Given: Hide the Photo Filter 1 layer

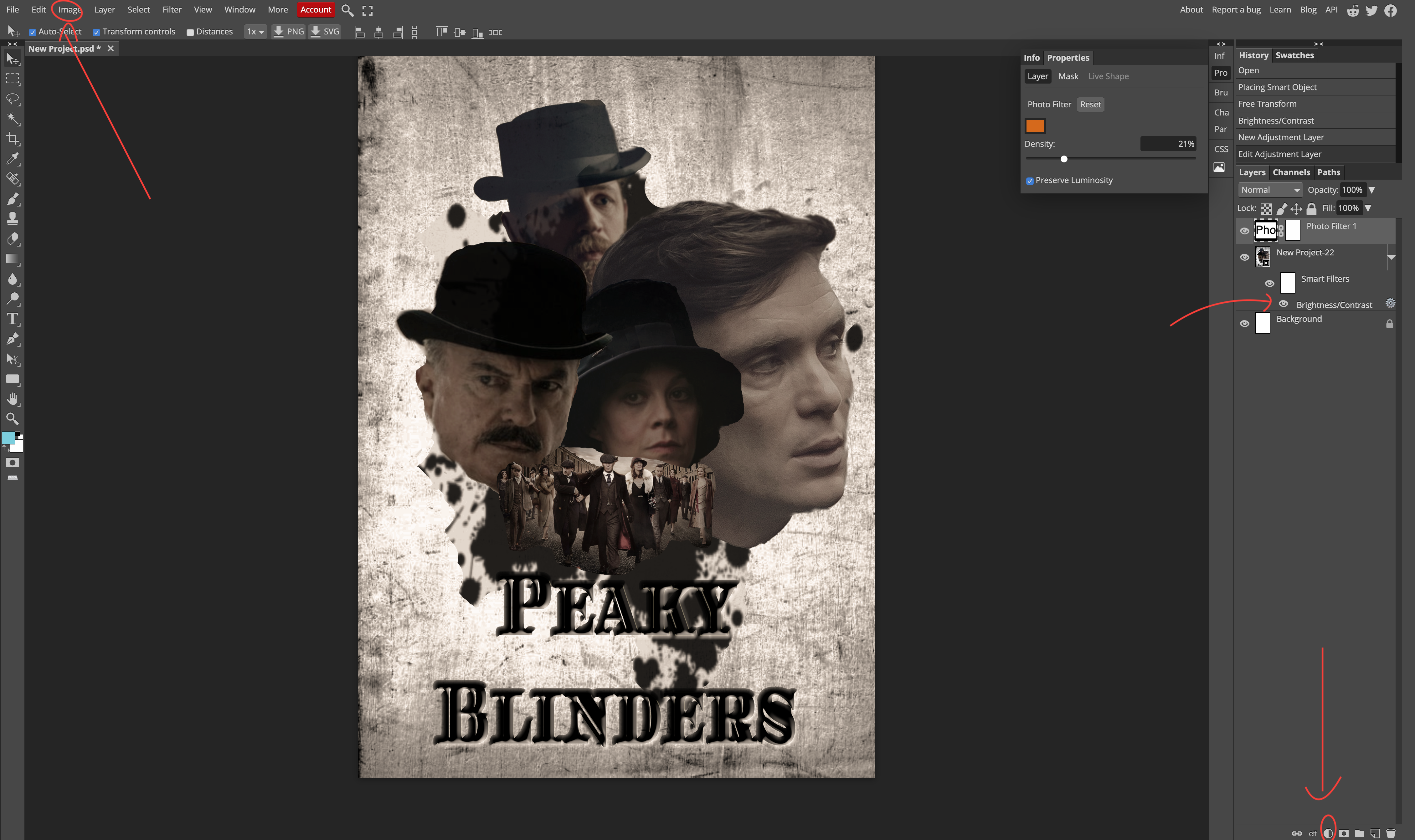Looking at the screenshot, I should pos(1245,230).
